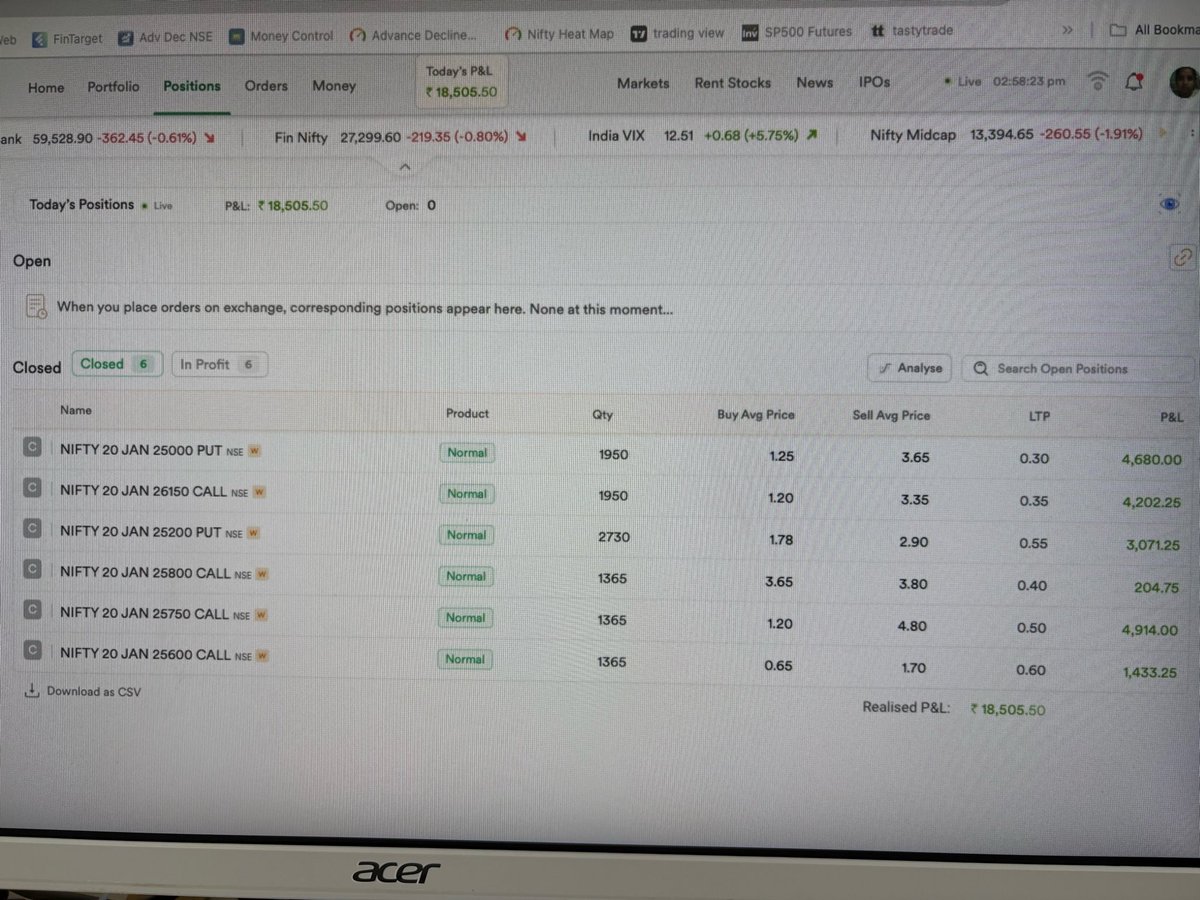Go to the Home tab

pos(46,88)
